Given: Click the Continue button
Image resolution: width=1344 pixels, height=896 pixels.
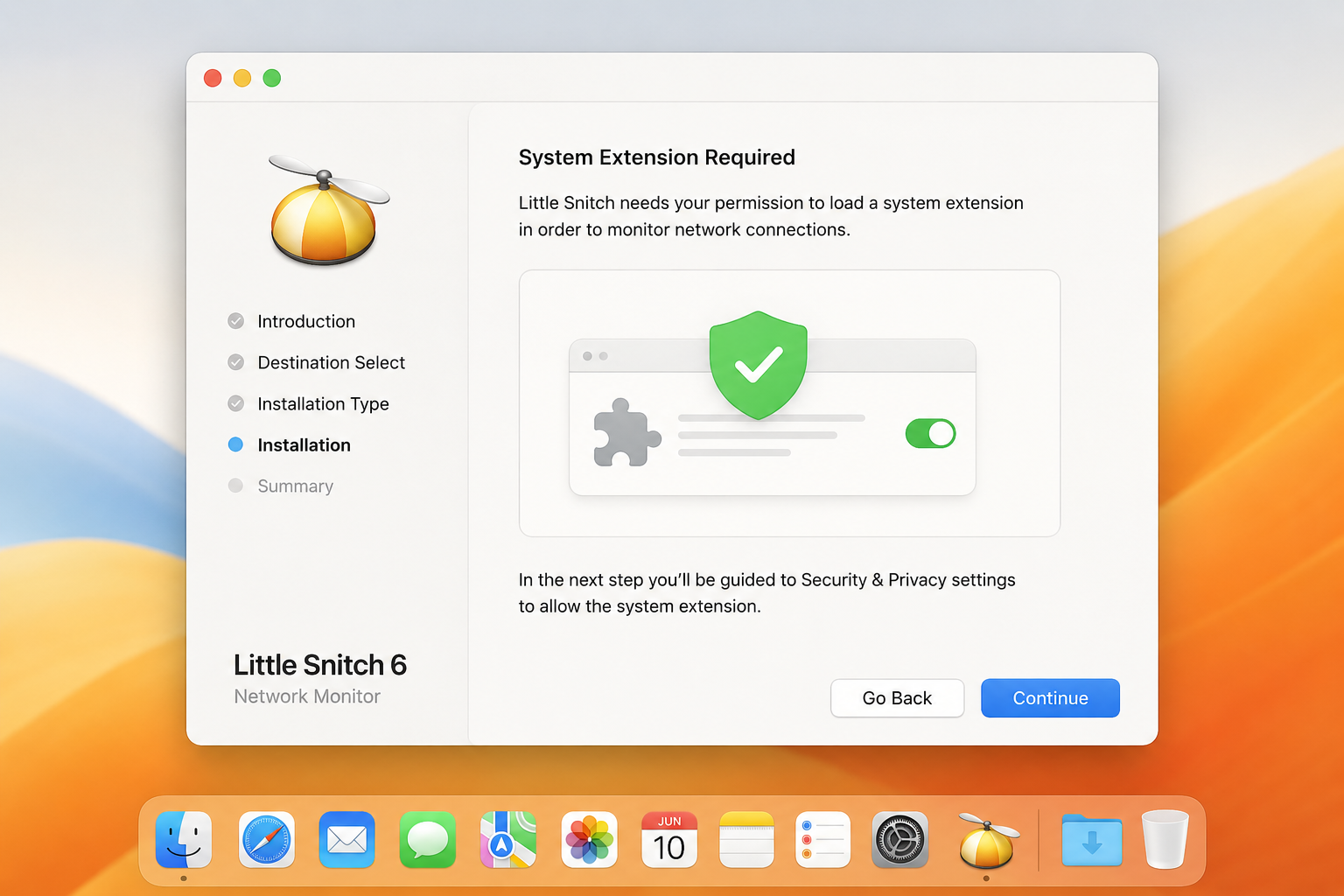Looking at the screenshot, I should pos(1050,698).
